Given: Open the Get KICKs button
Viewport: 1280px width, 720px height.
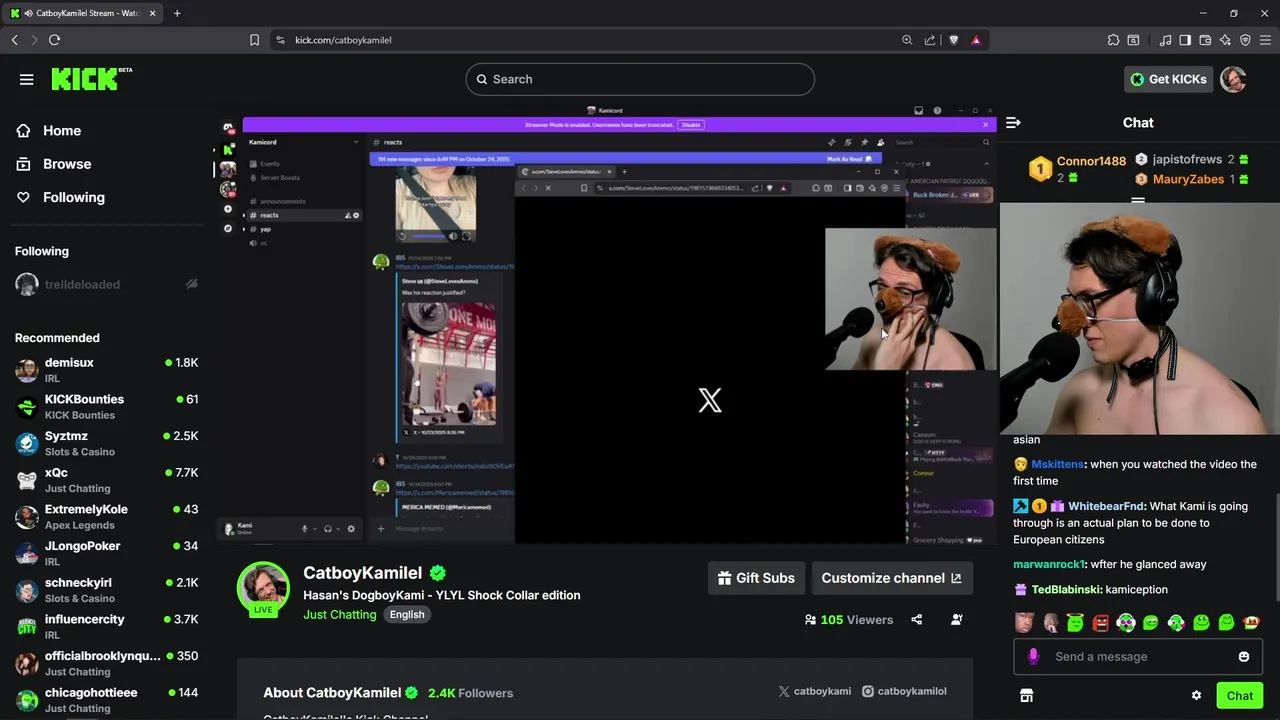Looking at the screenshot, I should point(1168,79).
